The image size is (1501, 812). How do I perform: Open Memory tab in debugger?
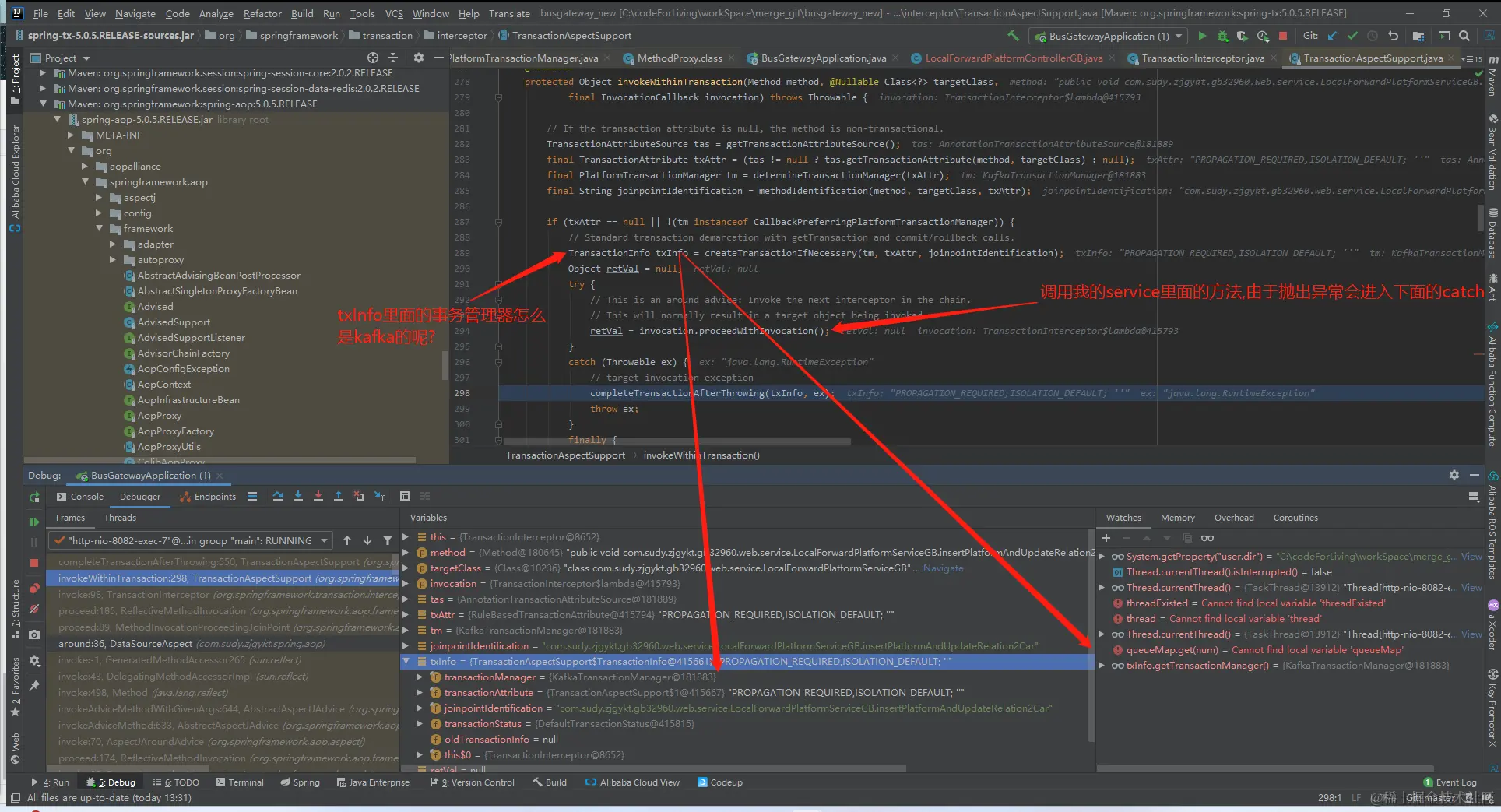[1177, 518]
